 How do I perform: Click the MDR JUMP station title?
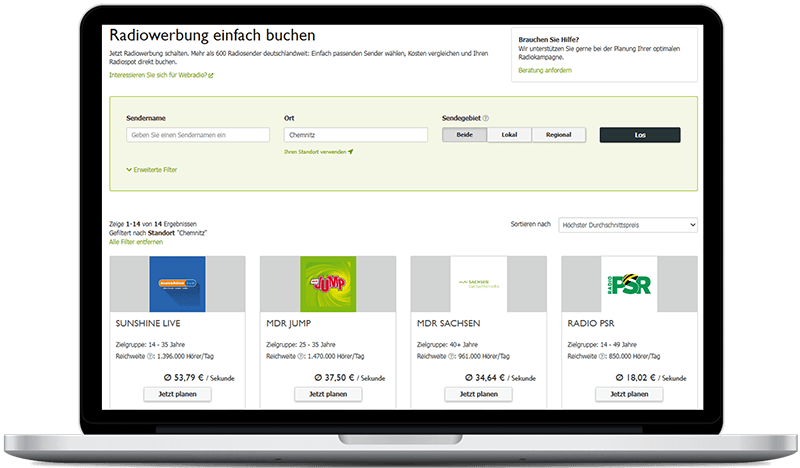coord(289,324)
